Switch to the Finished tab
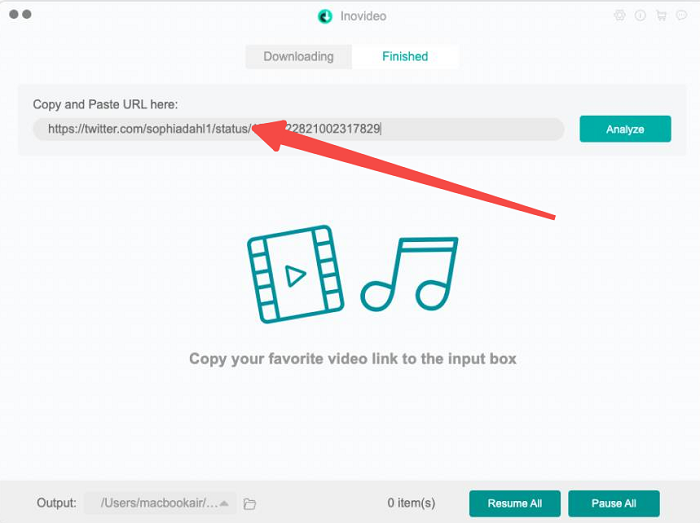Image resolution: width=700 pixels, height=523 pixels. pos(405,57)
